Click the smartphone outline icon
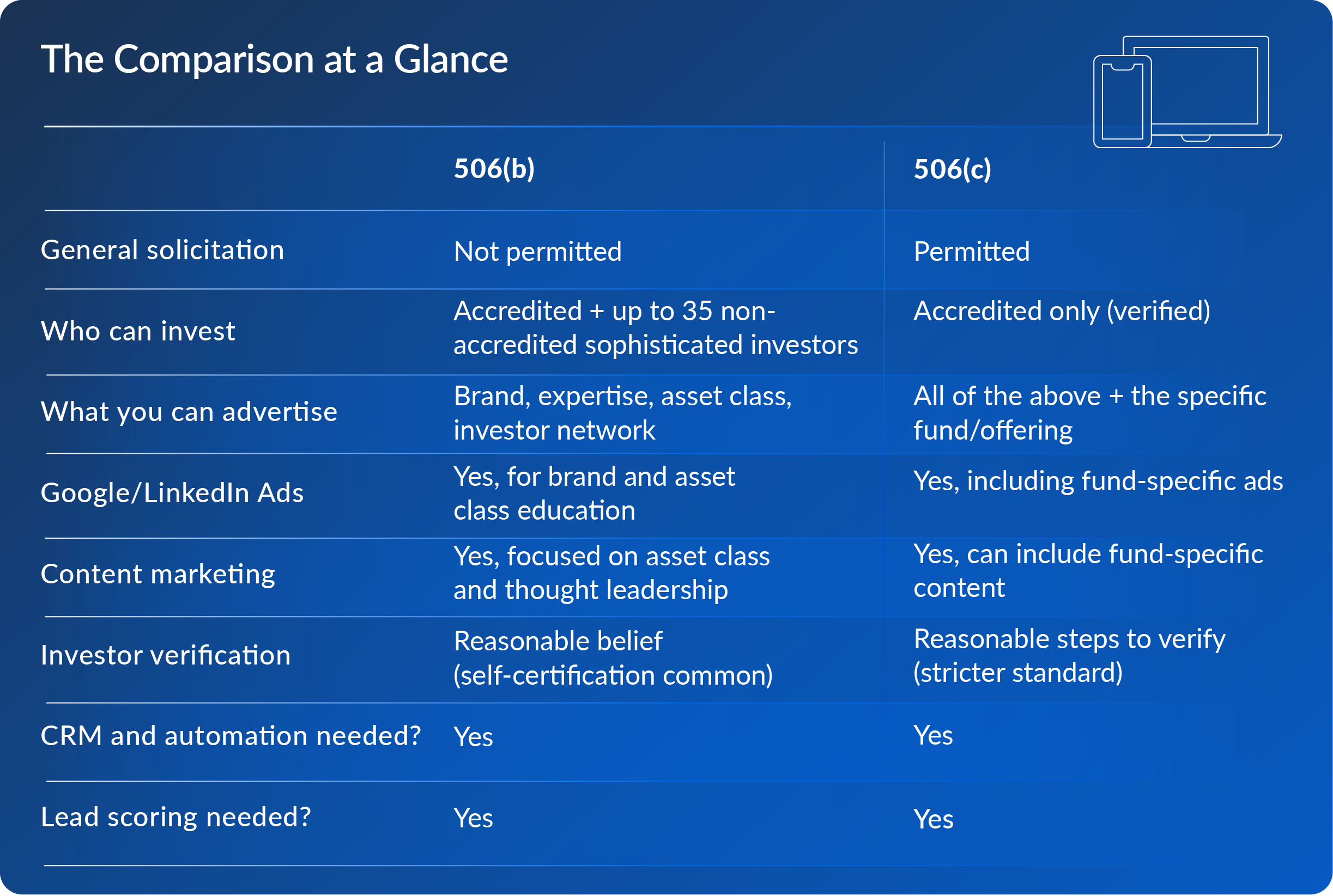The height and width of the screenshot is (896, 1333). pos(1122,102)
